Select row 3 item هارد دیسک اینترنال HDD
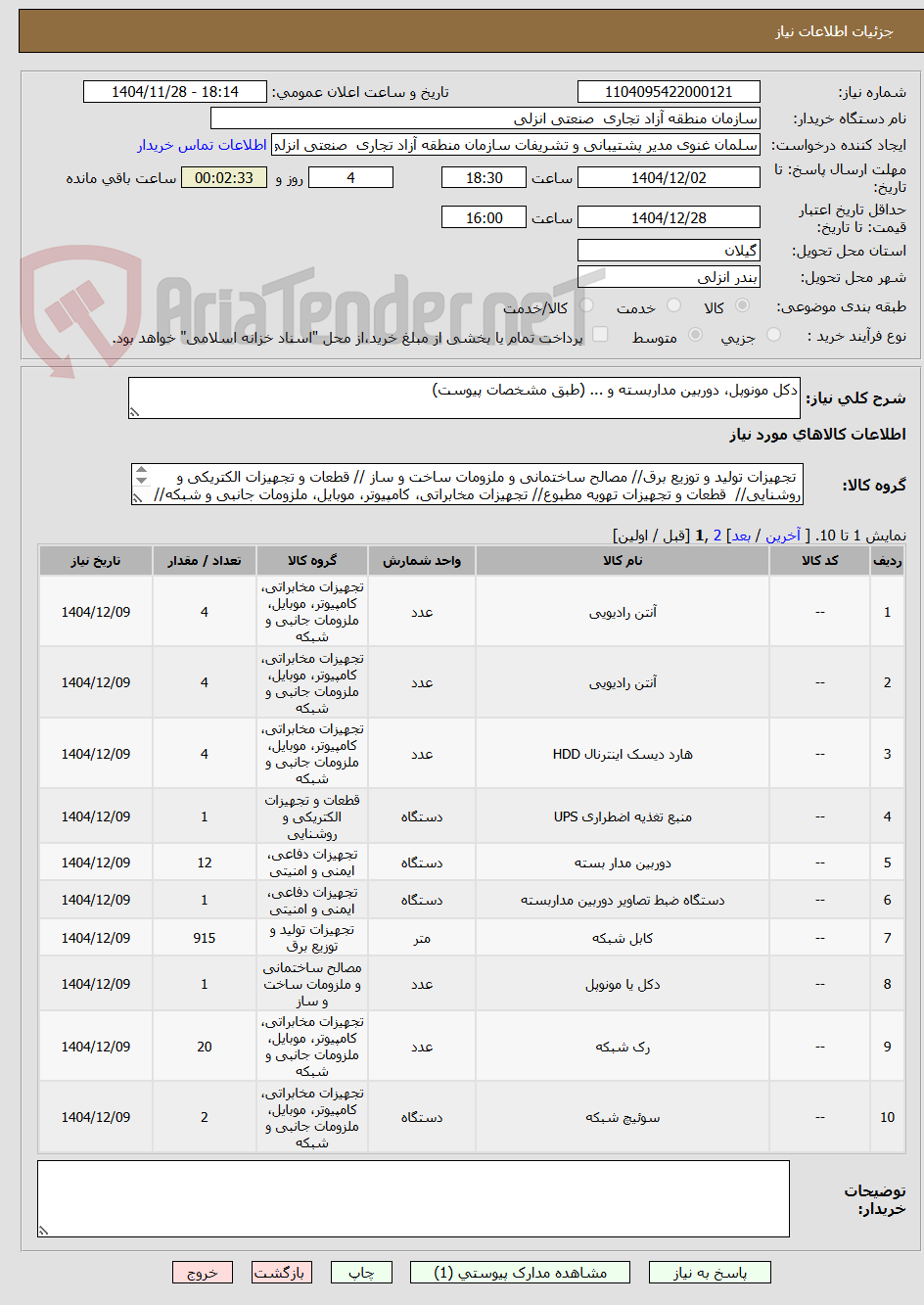Viewport: 924px width, 1305px height. click(623, 754)
